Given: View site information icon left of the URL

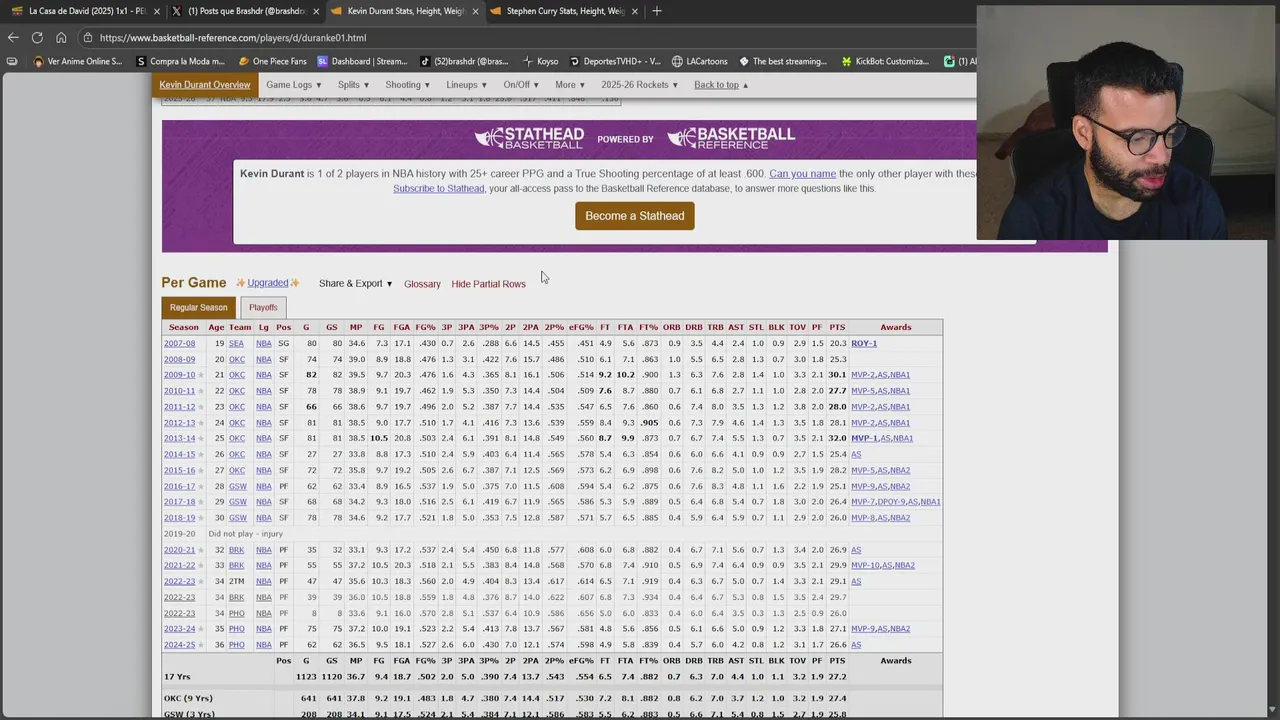Looking at the screenshot, I should click(x=88, y=38).
